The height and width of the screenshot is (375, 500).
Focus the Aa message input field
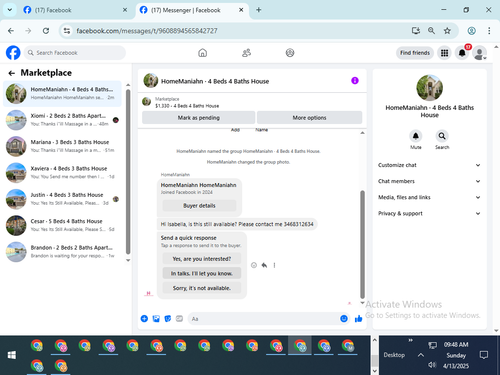pyautogui.click(x=263, y=319)
